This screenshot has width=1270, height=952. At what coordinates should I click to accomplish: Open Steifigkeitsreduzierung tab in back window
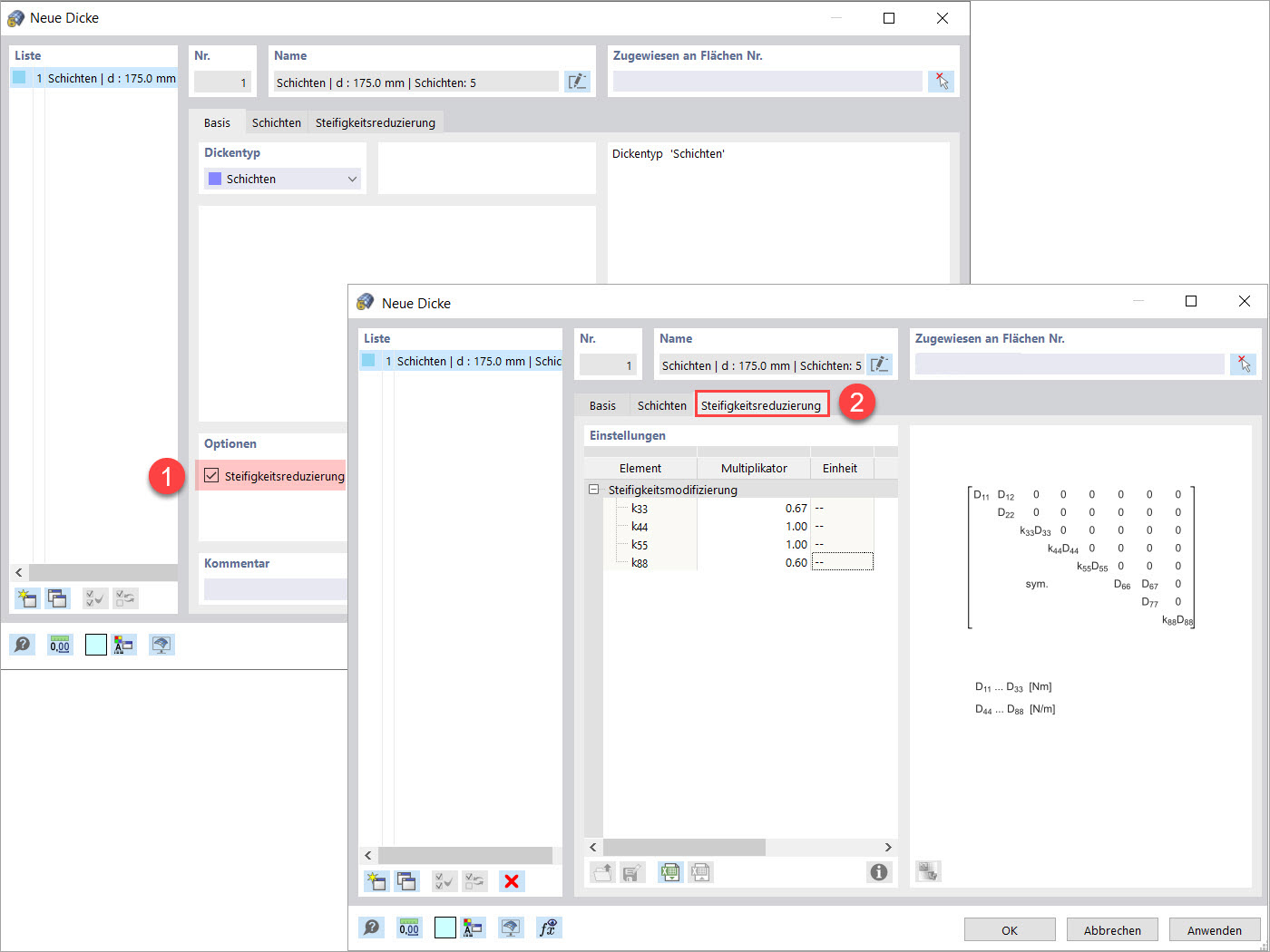(x=376, y=122)
